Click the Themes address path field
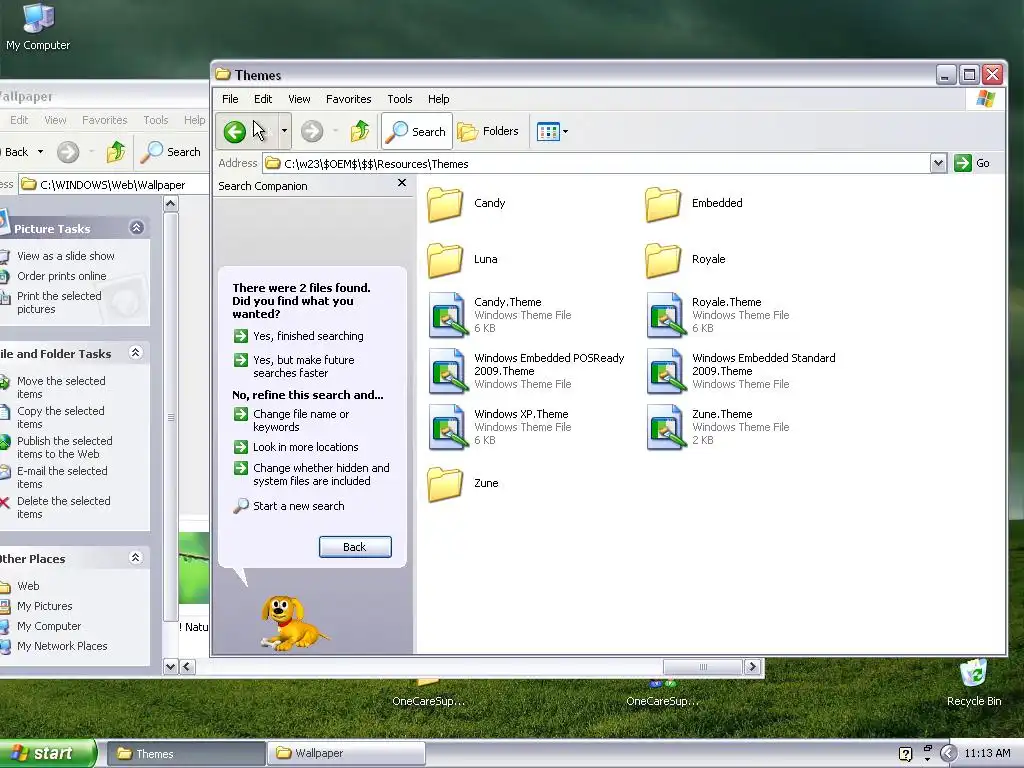 click(596, 163)
